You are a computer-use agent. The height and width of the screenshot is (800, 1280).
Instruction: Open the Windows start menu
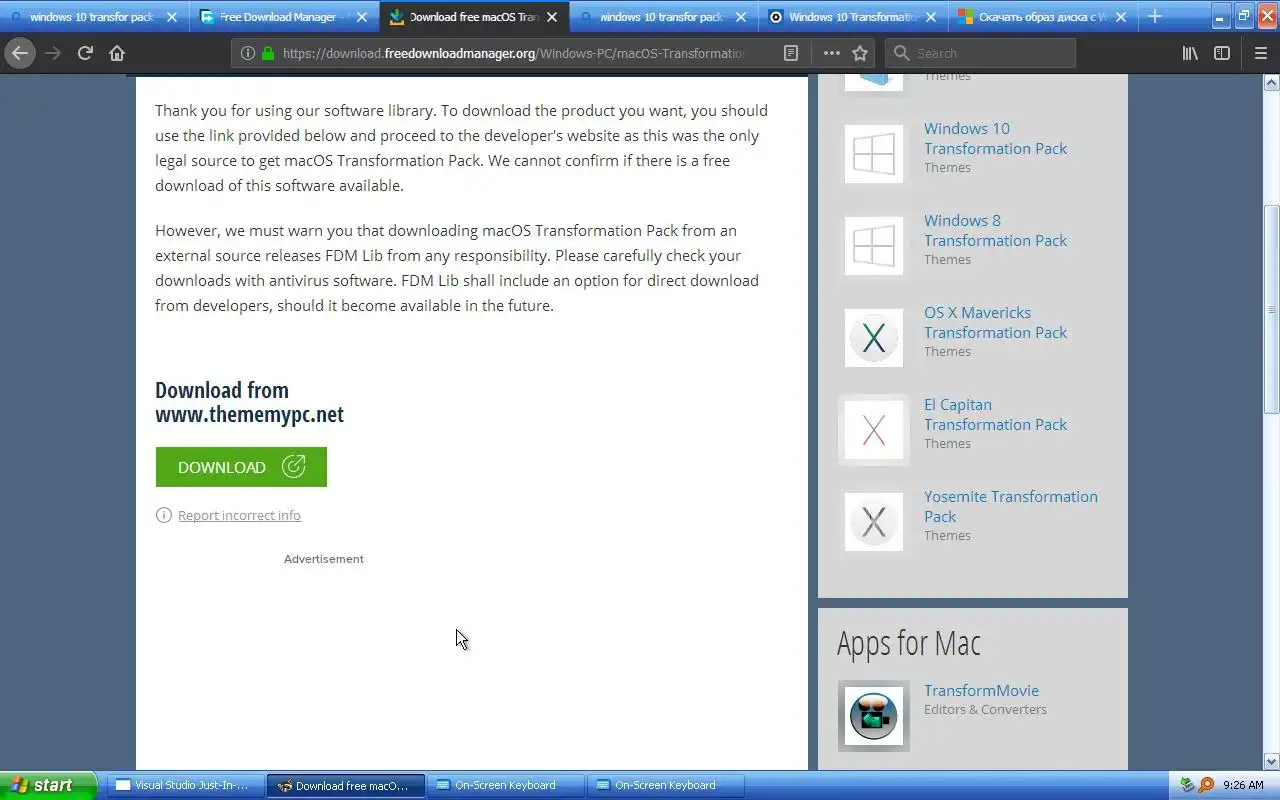click(48, 785)
